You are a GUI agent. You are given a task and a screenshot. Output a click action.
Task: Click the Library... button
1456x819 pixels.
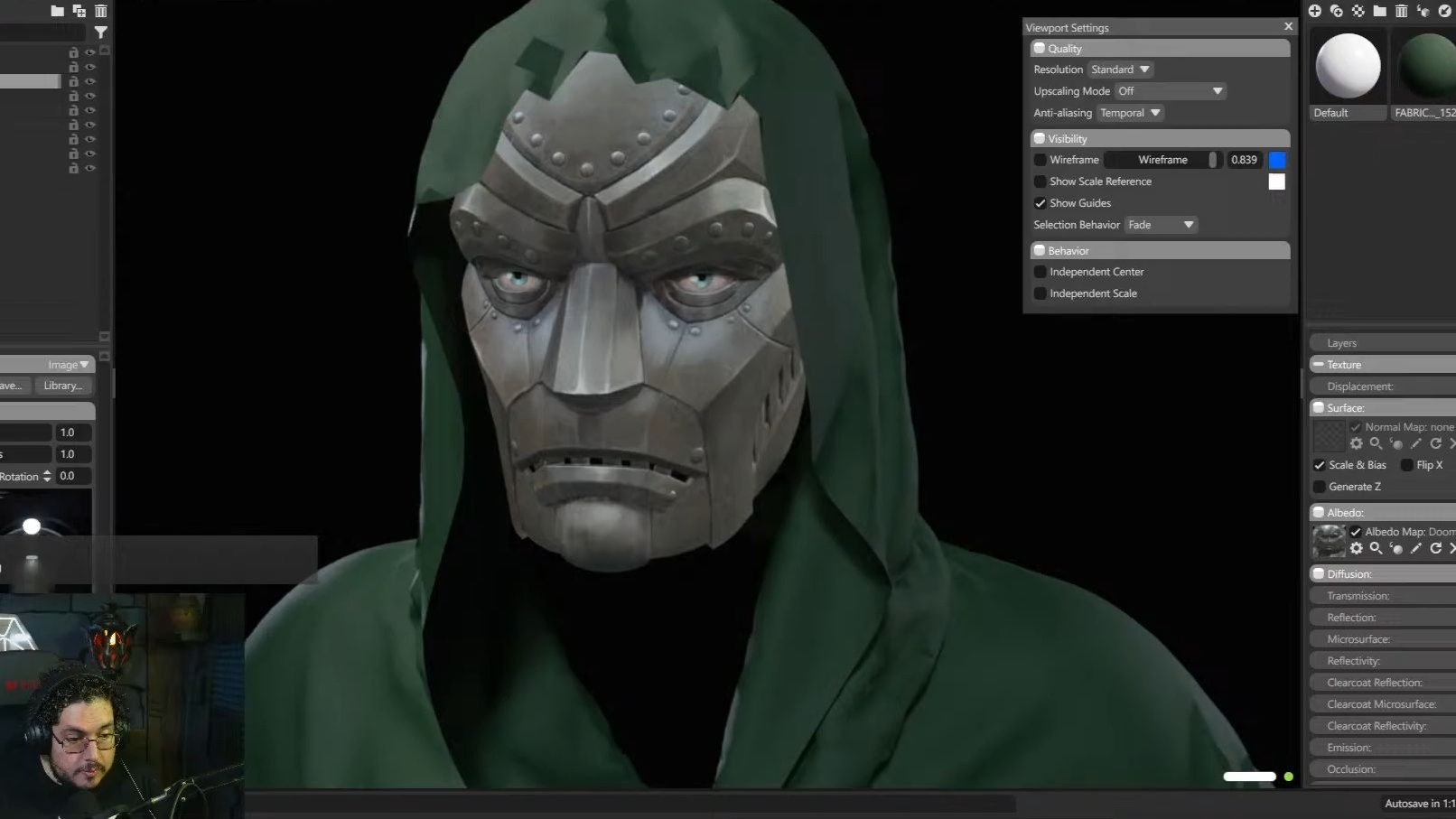tap(63, 386)
